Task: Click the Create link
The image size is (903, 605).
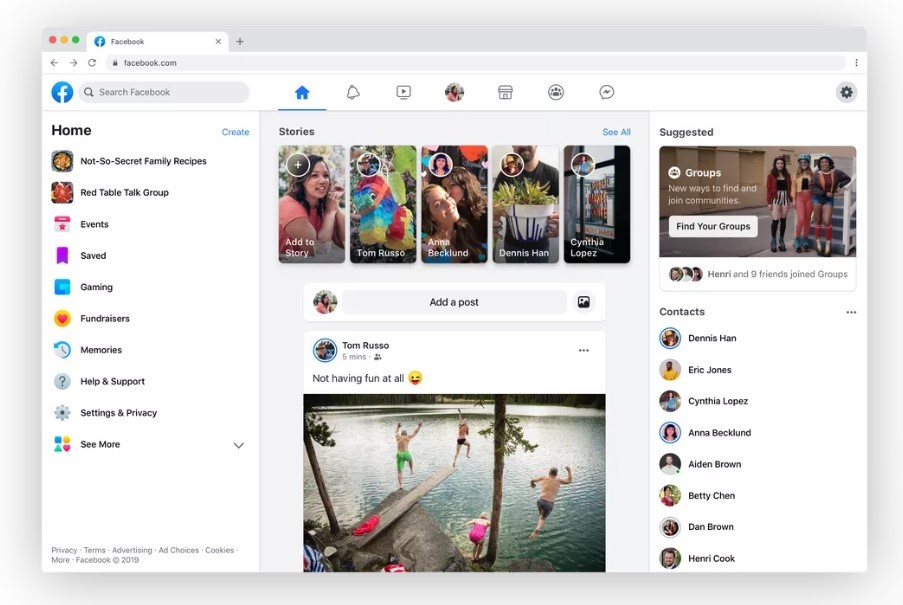Action: pyautogui.click(x=235, y=132)
